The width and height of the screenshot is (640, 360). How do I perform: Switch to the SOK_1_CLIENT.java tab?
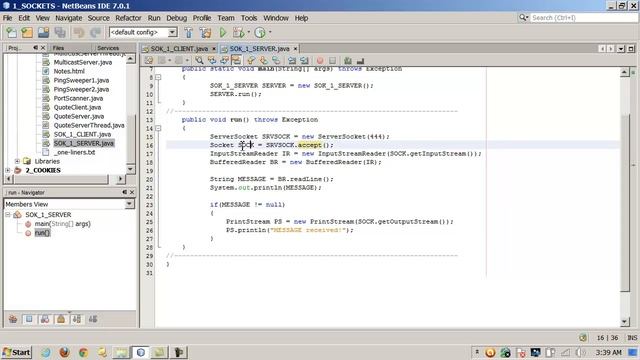tap(179, 49)
